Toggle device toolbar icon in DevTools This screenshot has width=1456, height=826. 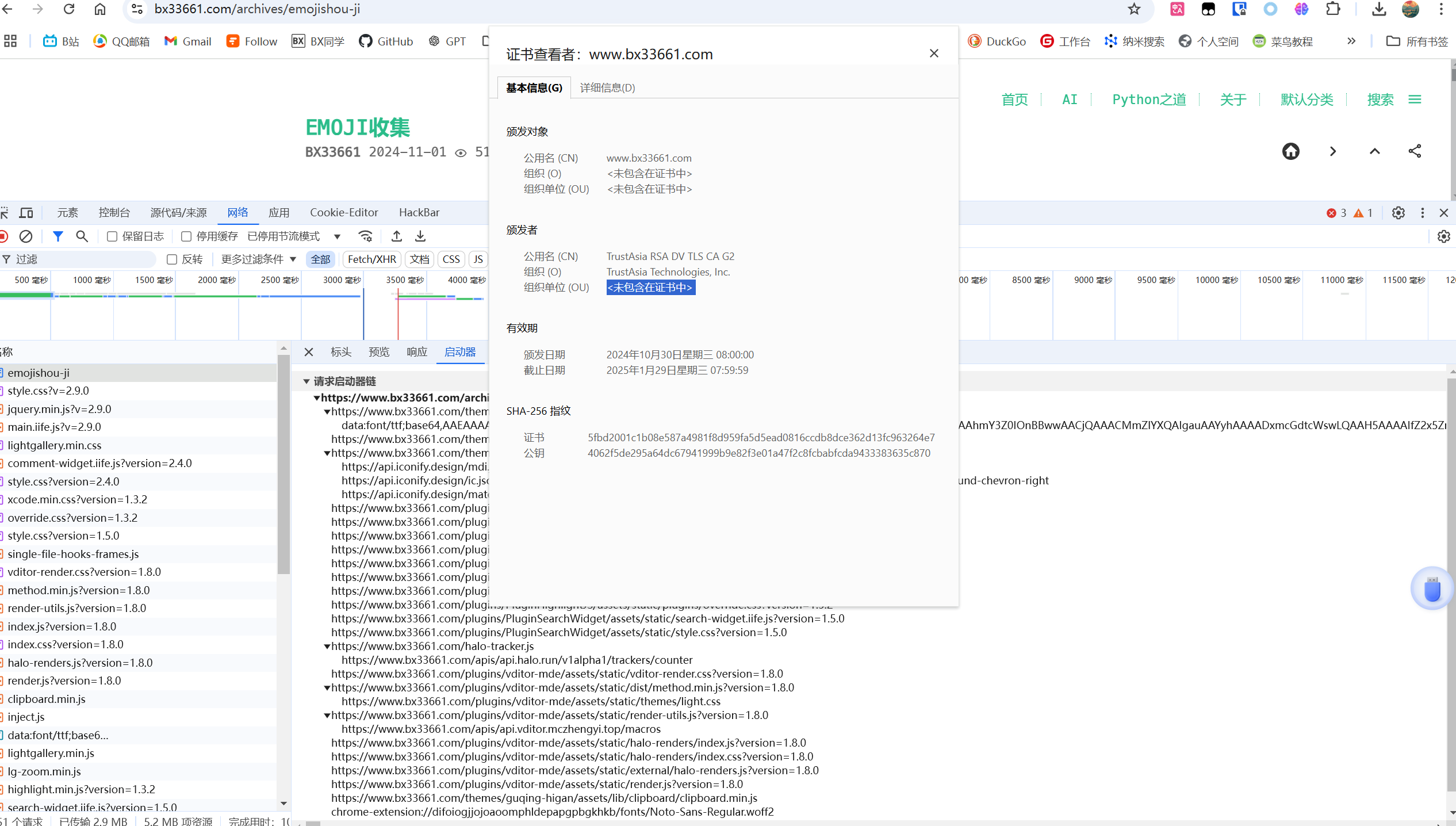coord(26,213)
